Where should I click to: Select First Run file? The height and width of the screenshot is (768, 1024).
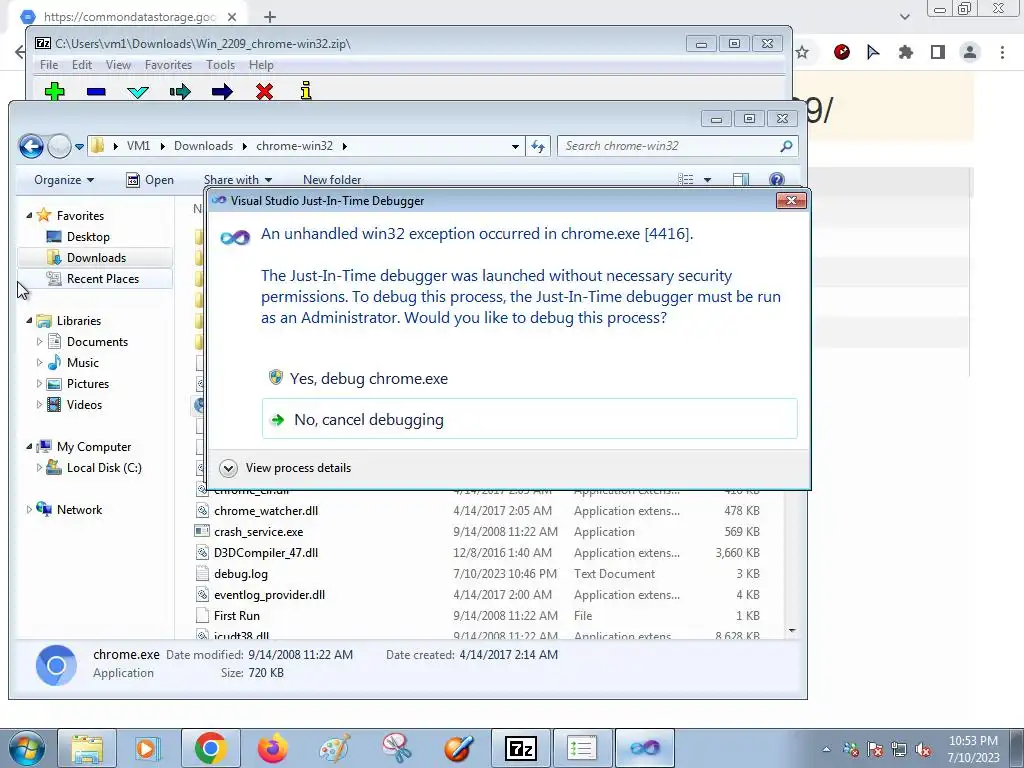pyautogui.click(x=236, y=615)
